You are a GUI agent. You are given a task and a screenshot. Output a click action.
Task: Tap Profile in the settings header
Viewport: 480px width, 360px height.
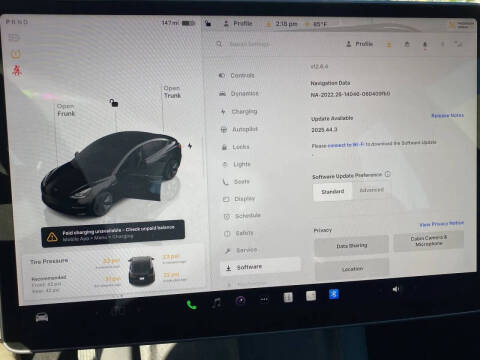pyautogui.click(x=359, y=44)
